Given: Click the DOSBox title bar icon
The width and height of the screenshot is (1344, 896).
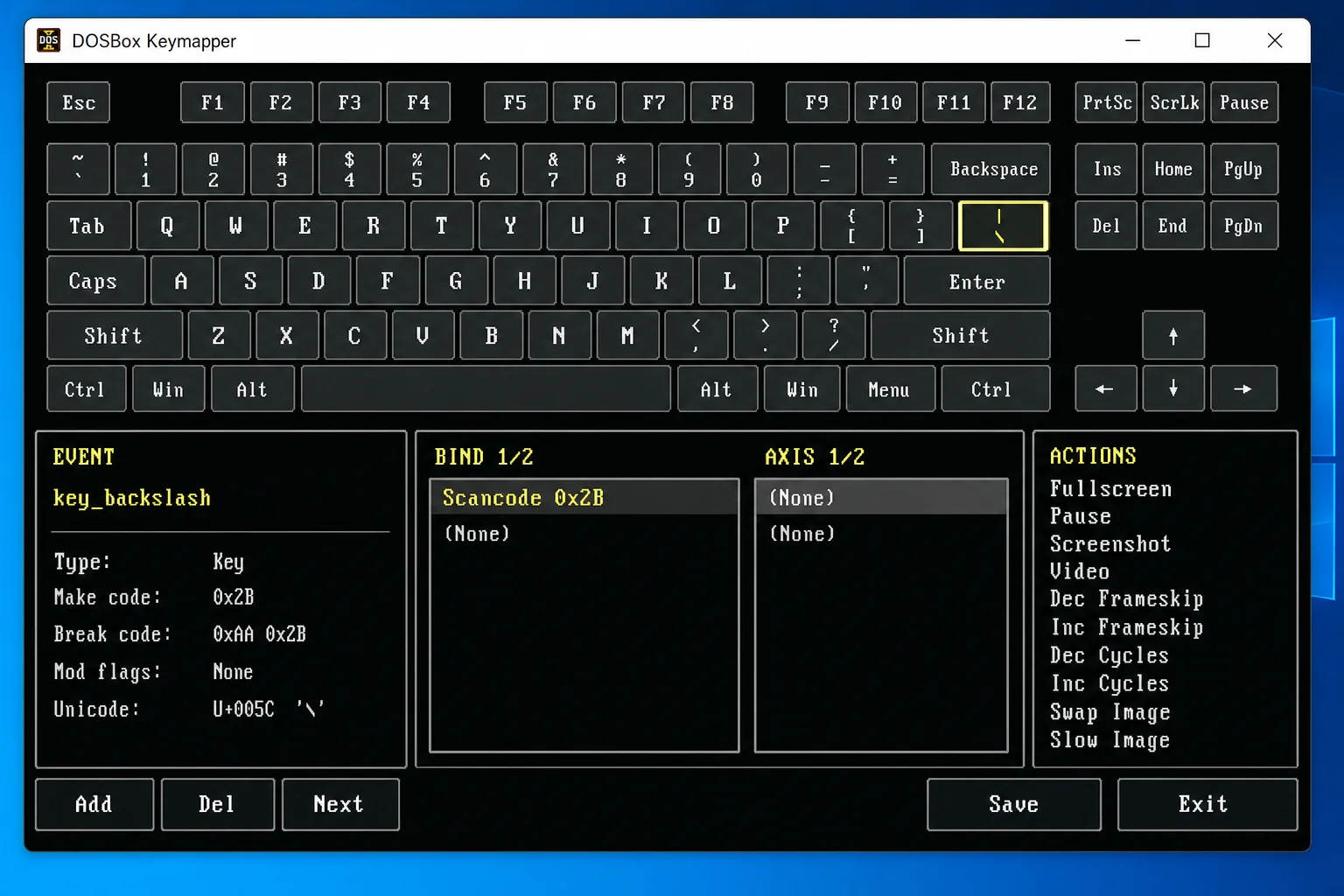Looking at the screenshot, I should [49, 40].
